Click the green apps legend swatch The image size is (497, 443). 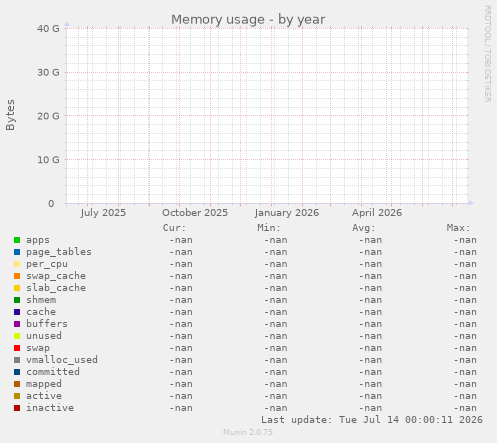click(17, 240)
